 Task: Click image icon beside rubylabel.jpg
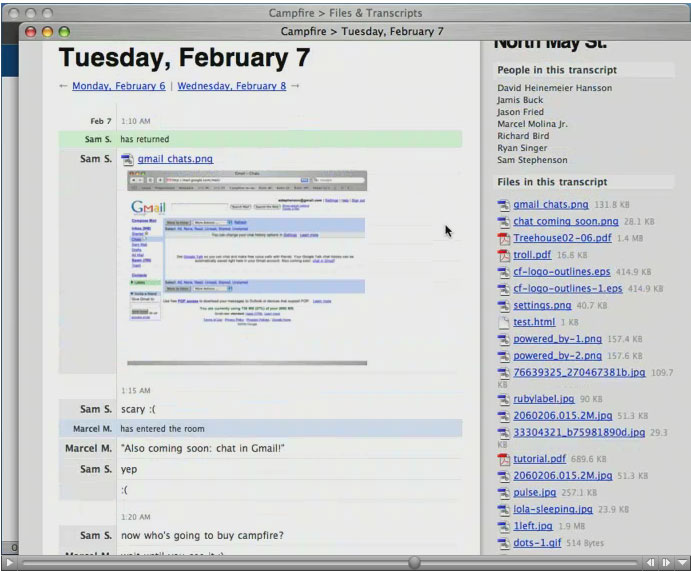point(504,399)
